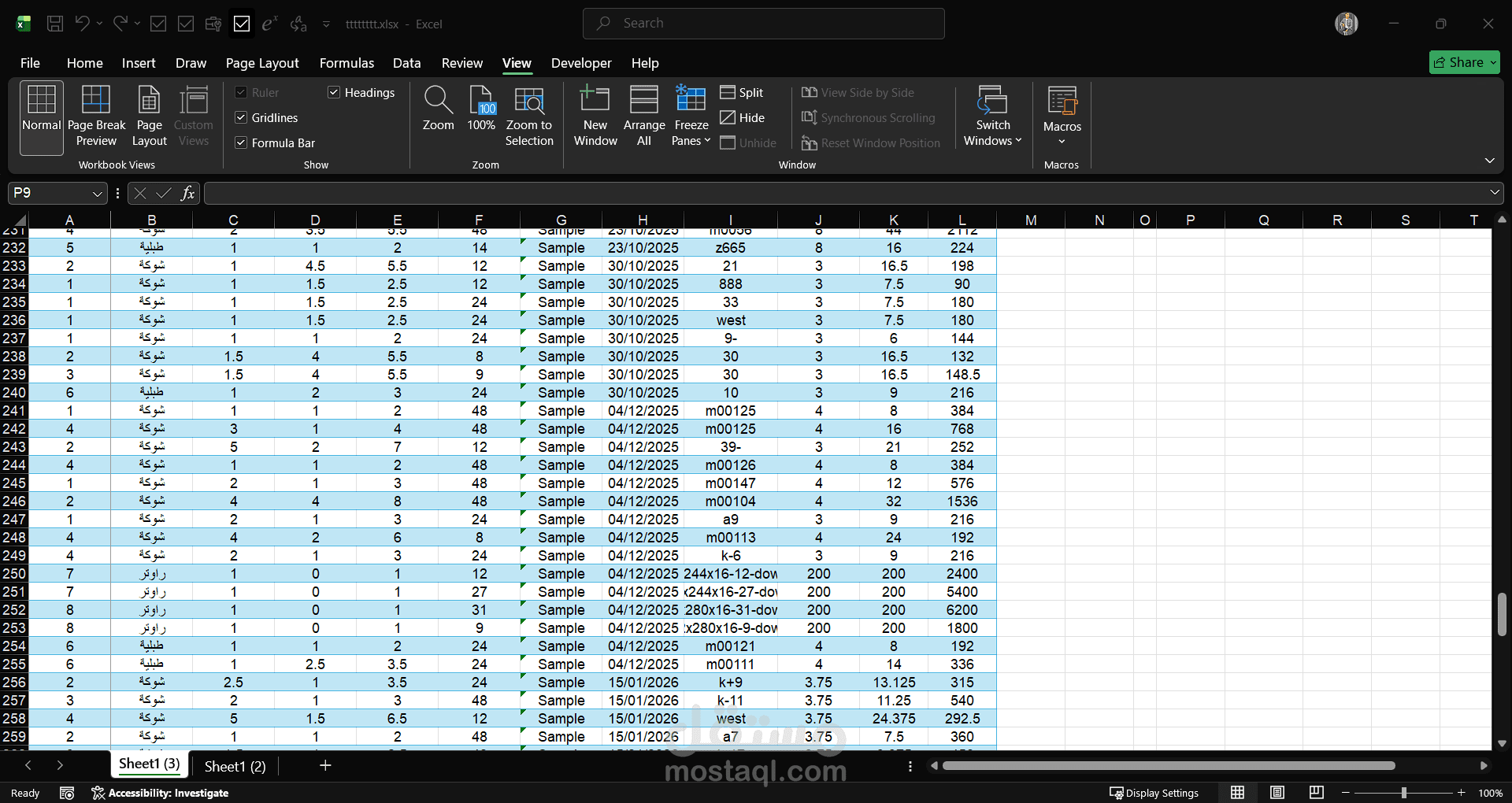This screenshot has height=803, width=1512.
Task: Switch to the Insert tab
Action: click(139, 63)
